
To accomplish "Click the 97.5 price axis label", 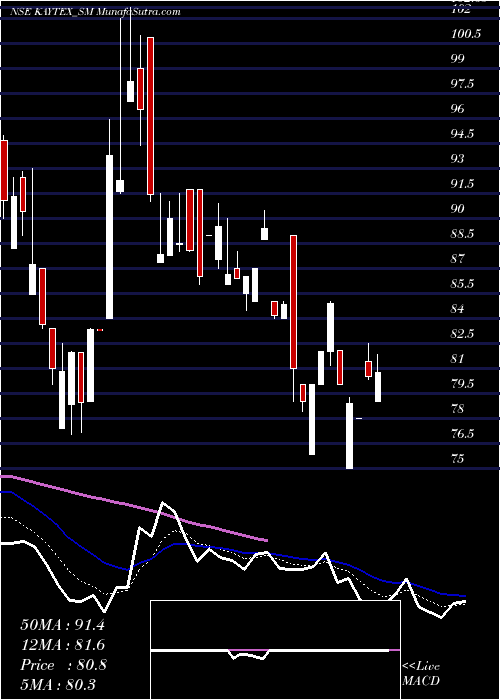I will click(x=462, y=84).
